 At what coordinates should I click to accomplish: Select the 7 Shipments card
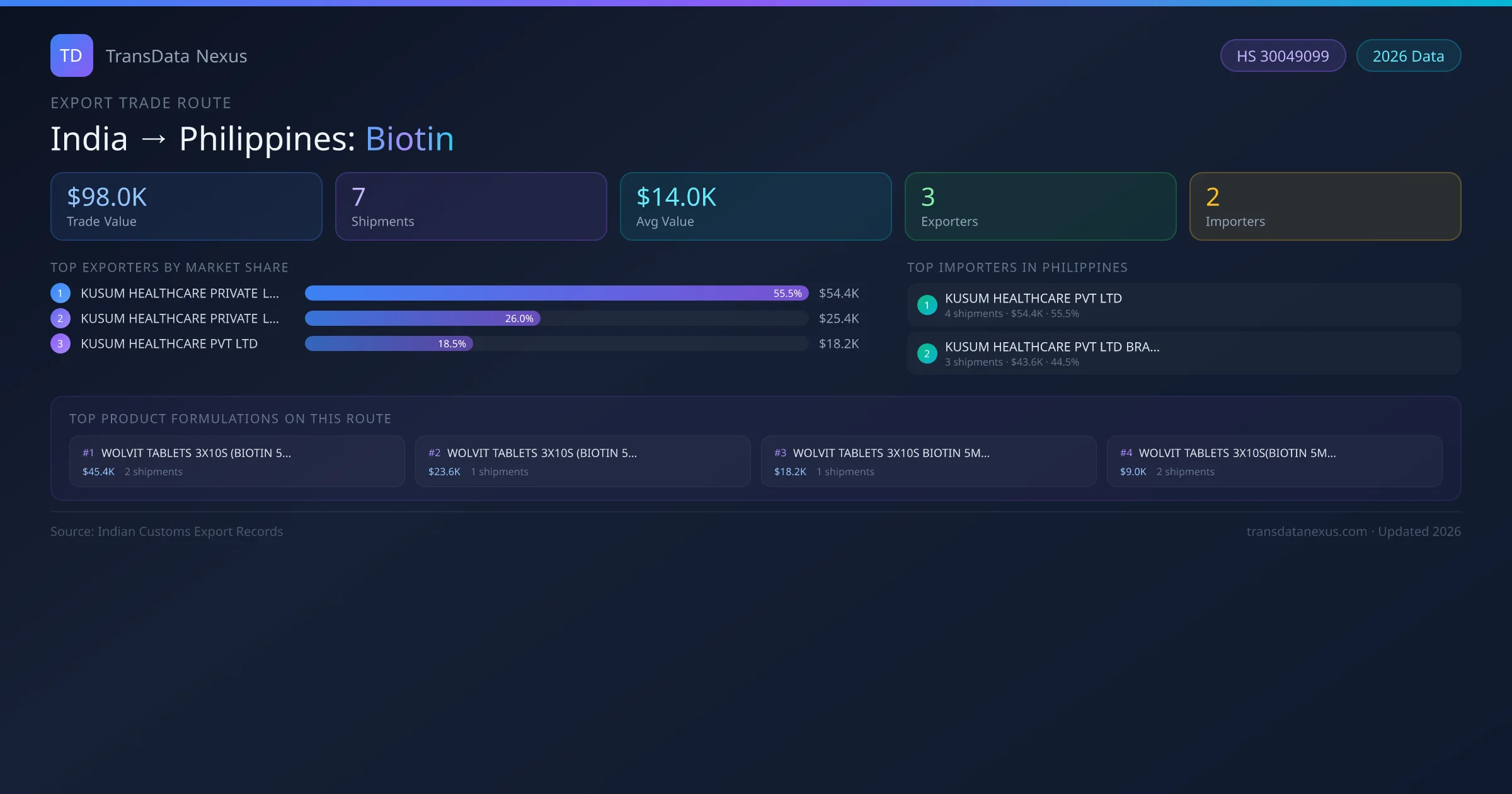click(x=471, y=207)
